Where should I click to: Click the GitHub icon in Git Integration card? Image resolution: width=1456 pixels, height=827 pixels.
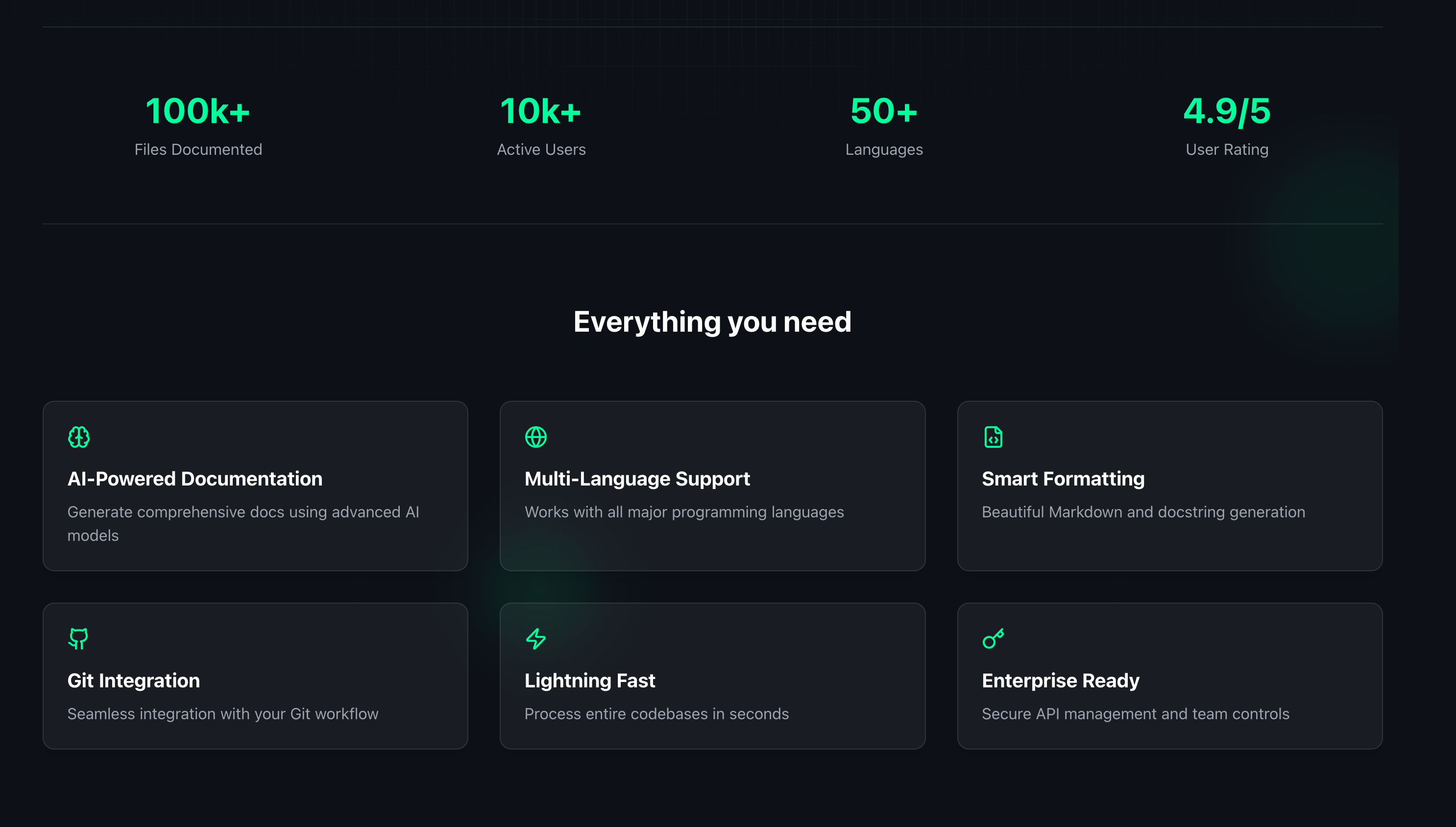tap(78, 638)
